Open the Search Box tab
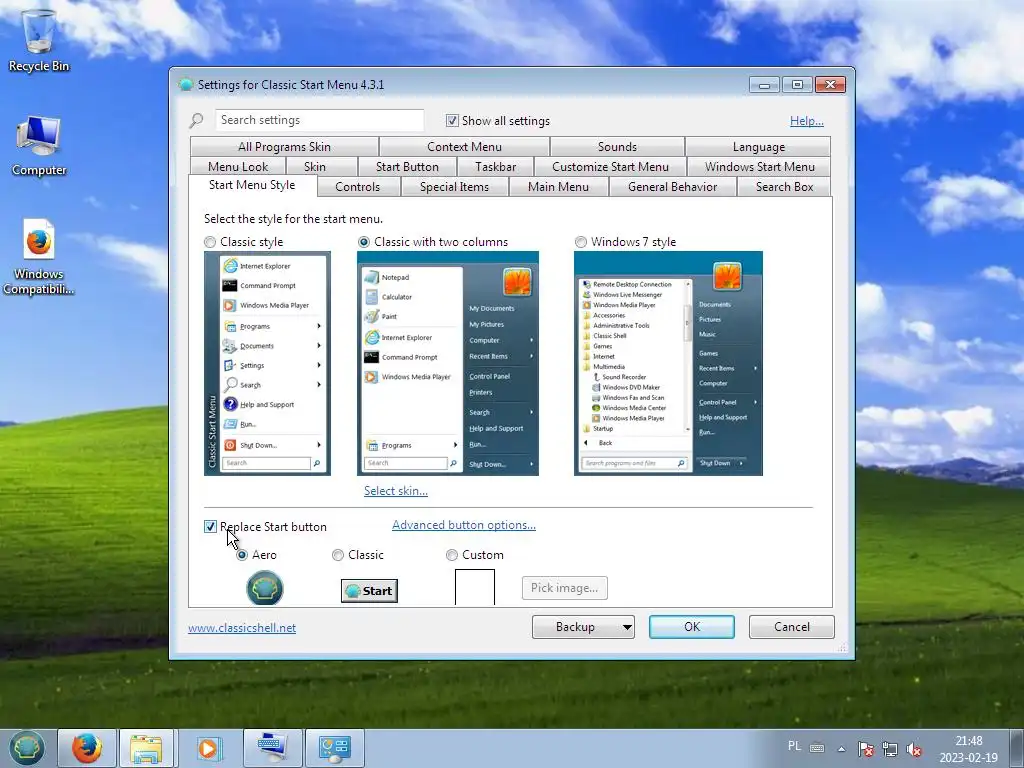The height and width of the screenshot is (768, 1024). (784, 187)
